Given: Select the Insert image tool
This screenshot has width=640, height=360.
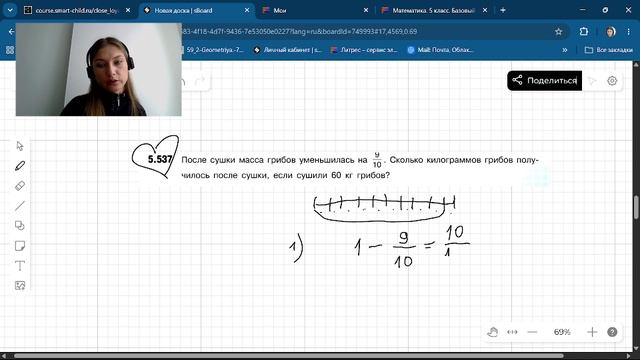Looking at the screenshot, I should (x=20, y=285).
